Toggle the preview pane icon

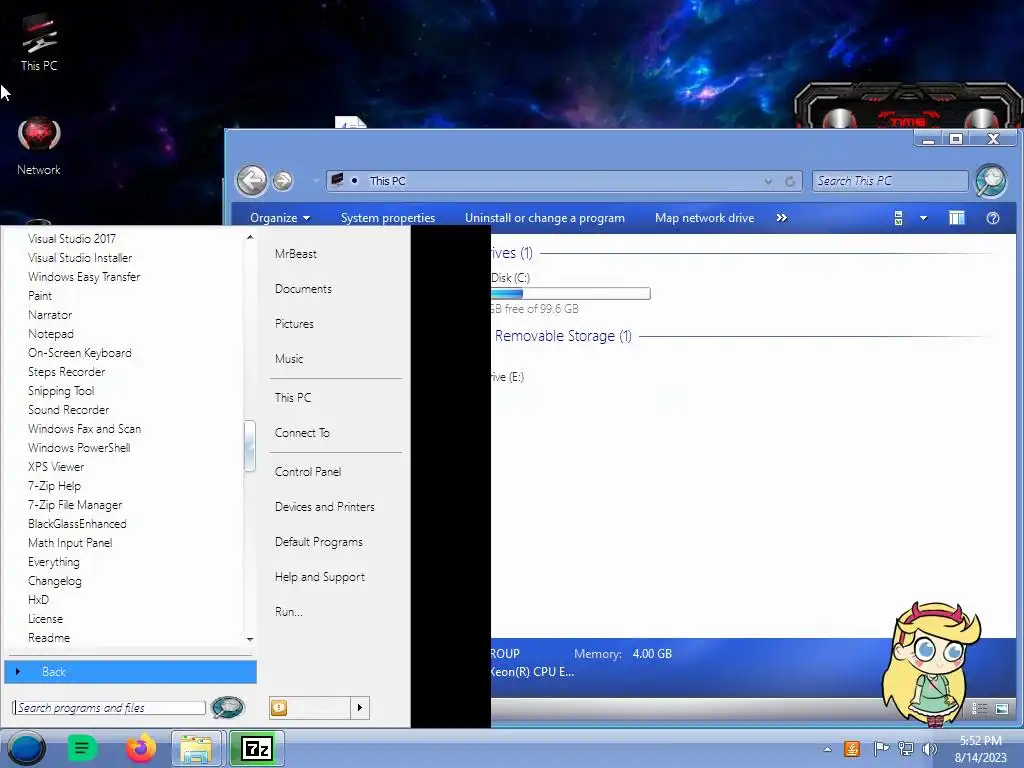click(957, 218)
